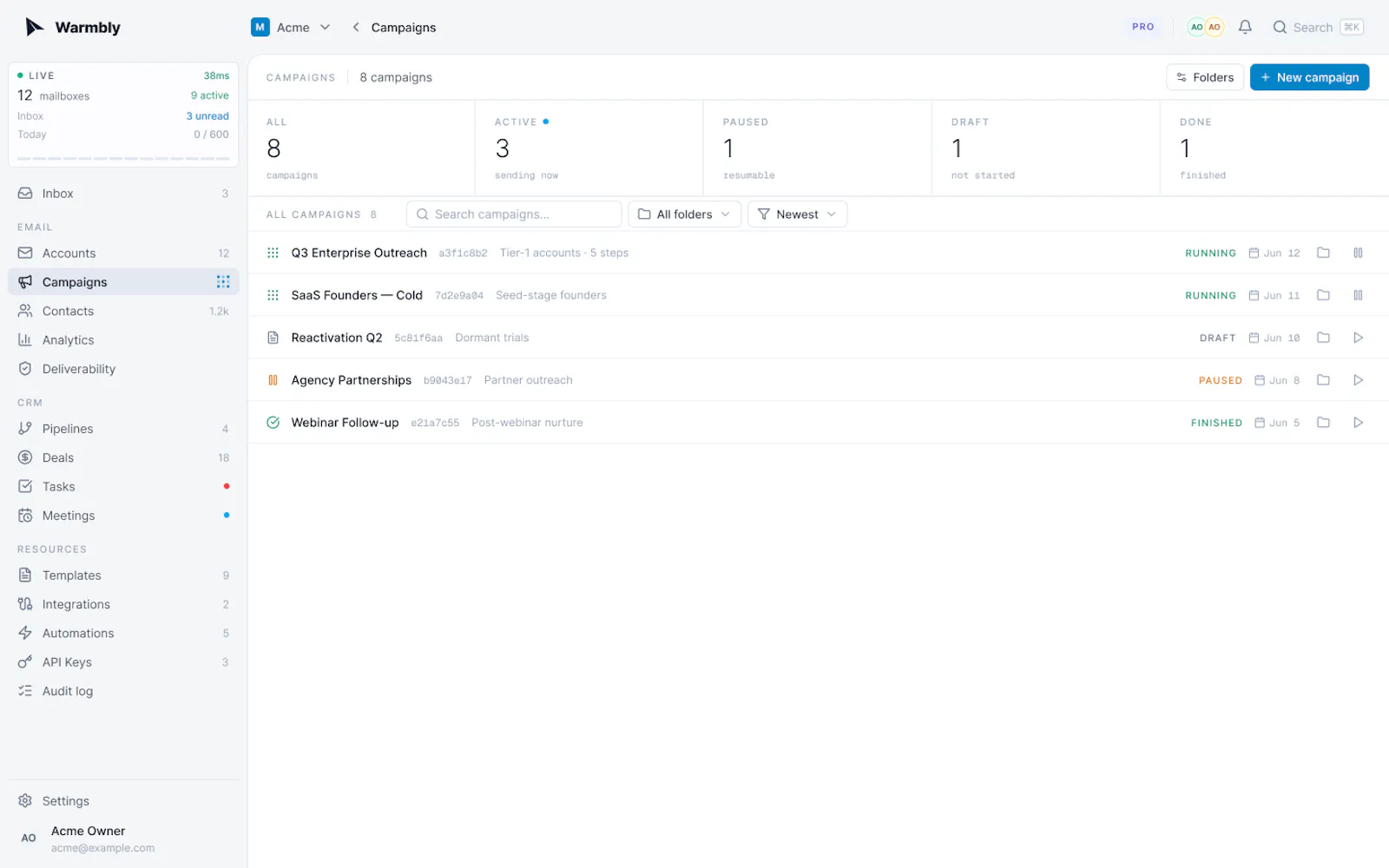The height and width of the screenshot is (868, 1389).
Task: Click the running grid icon for Q3 Enterprise Outreach
Action: coord(273,253)
